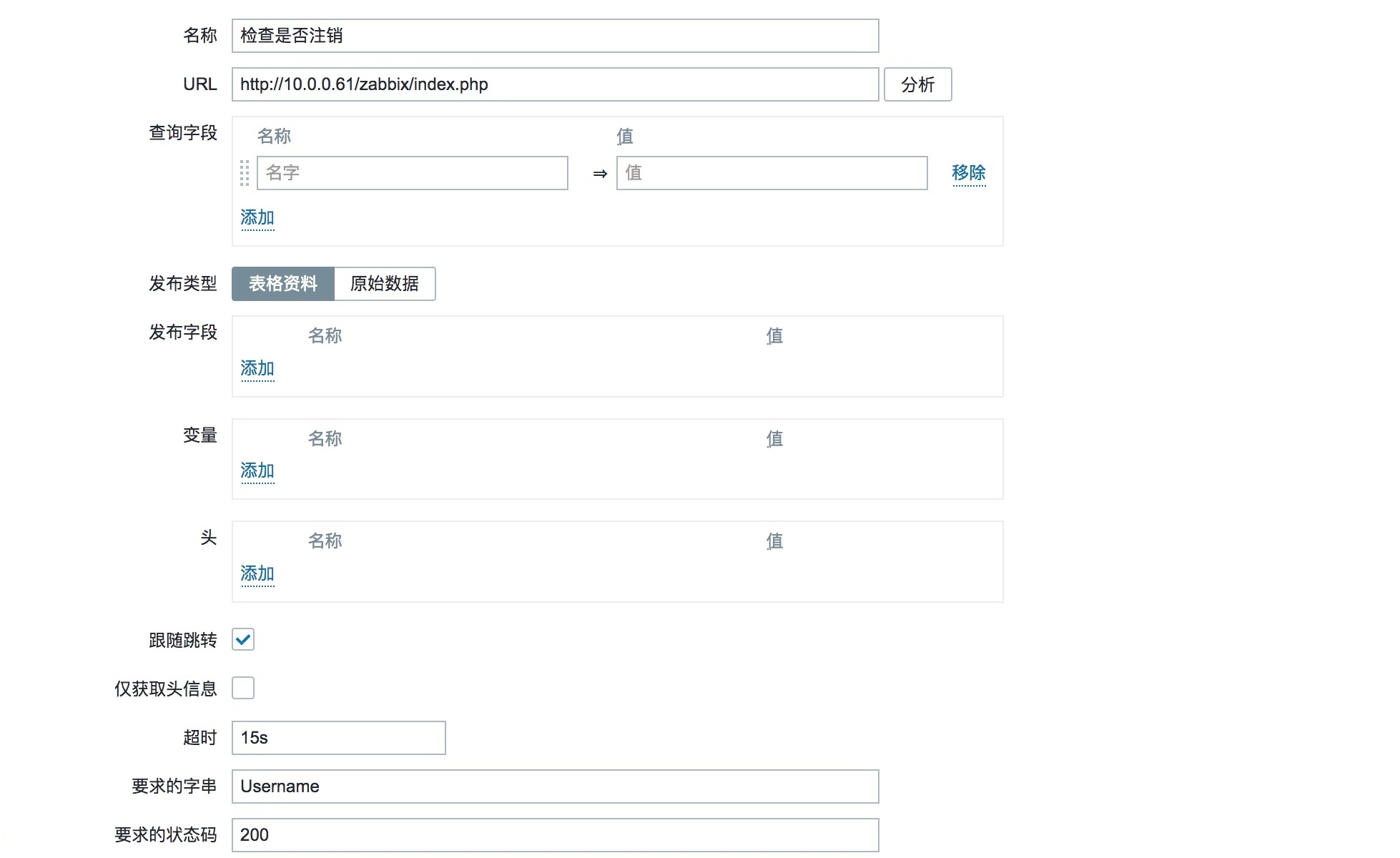Click 添加 link under 头
Viewport: 1400px width, 858px height.
coord(257,573)
